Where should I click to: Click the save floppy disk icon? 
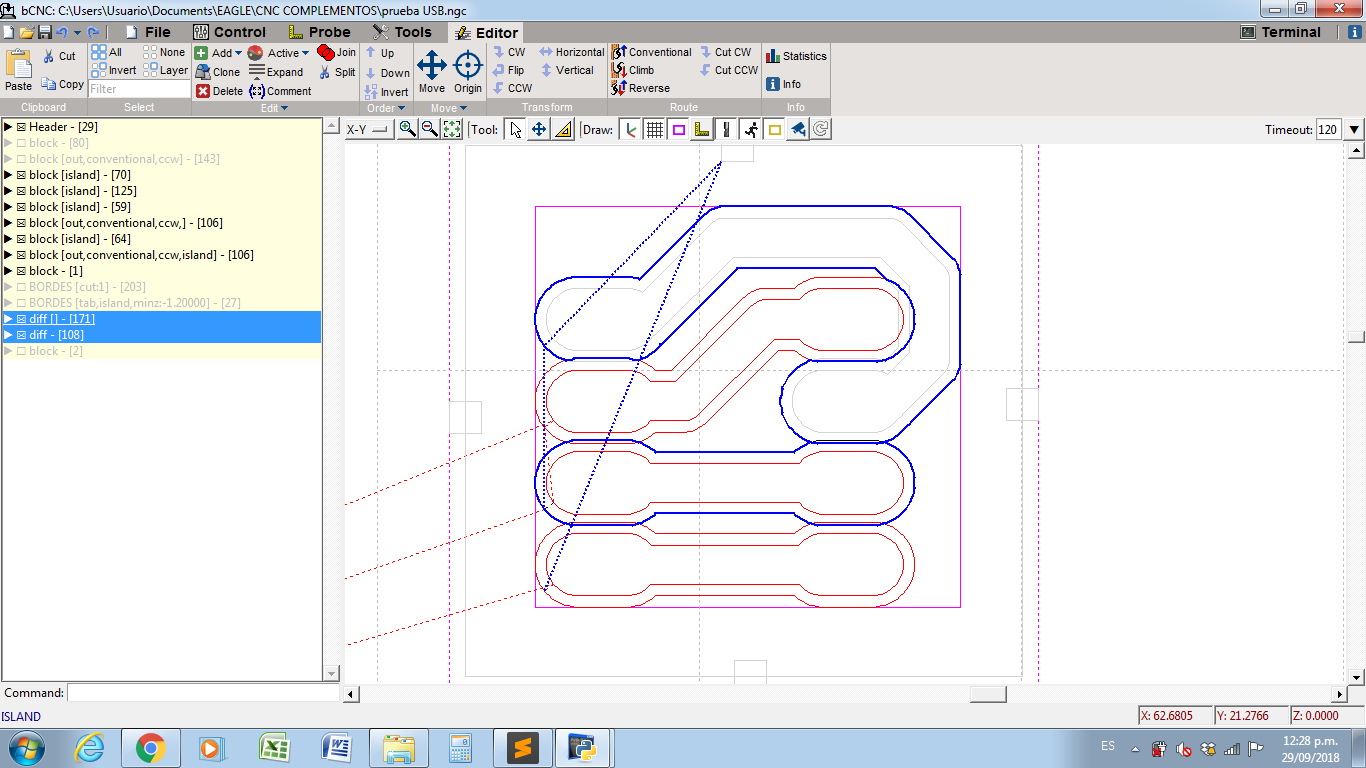44,32
